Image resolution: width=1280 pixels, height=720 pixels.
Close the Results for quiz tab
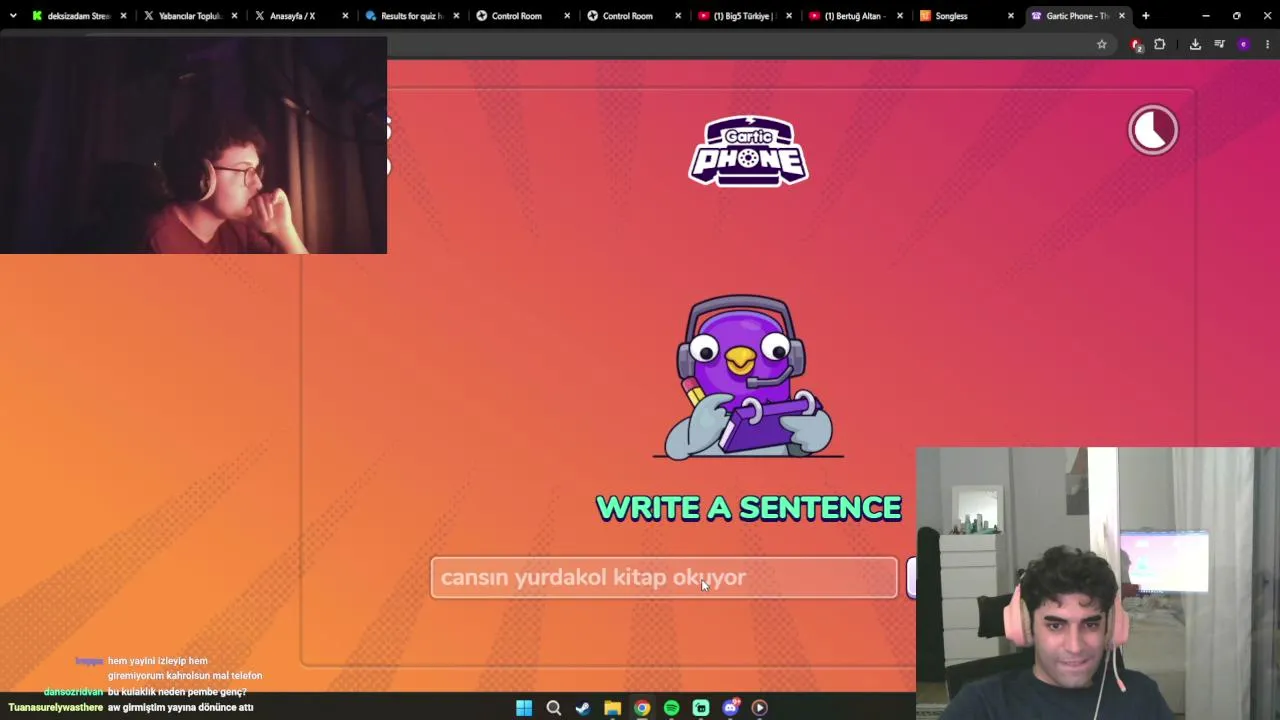[457, 16]
